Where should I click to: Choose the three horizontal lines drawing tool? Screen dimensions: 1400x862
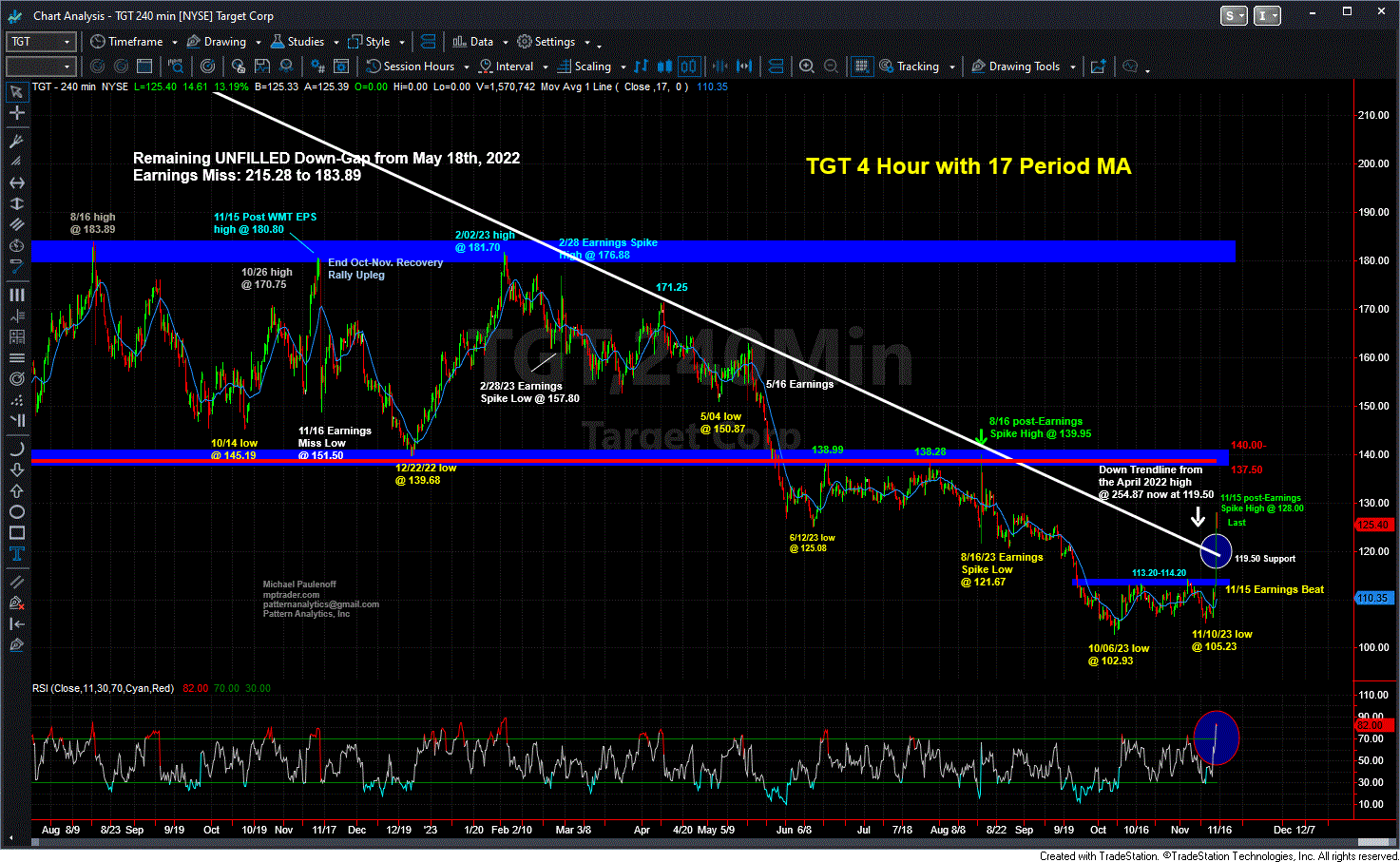(x=16, y=357)
